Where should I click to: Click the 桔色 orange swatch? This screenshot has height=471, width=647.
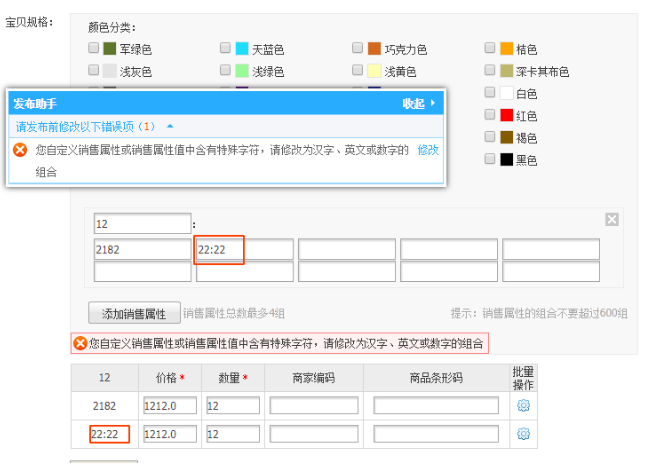pyautogui.click(x=506, y=48)
